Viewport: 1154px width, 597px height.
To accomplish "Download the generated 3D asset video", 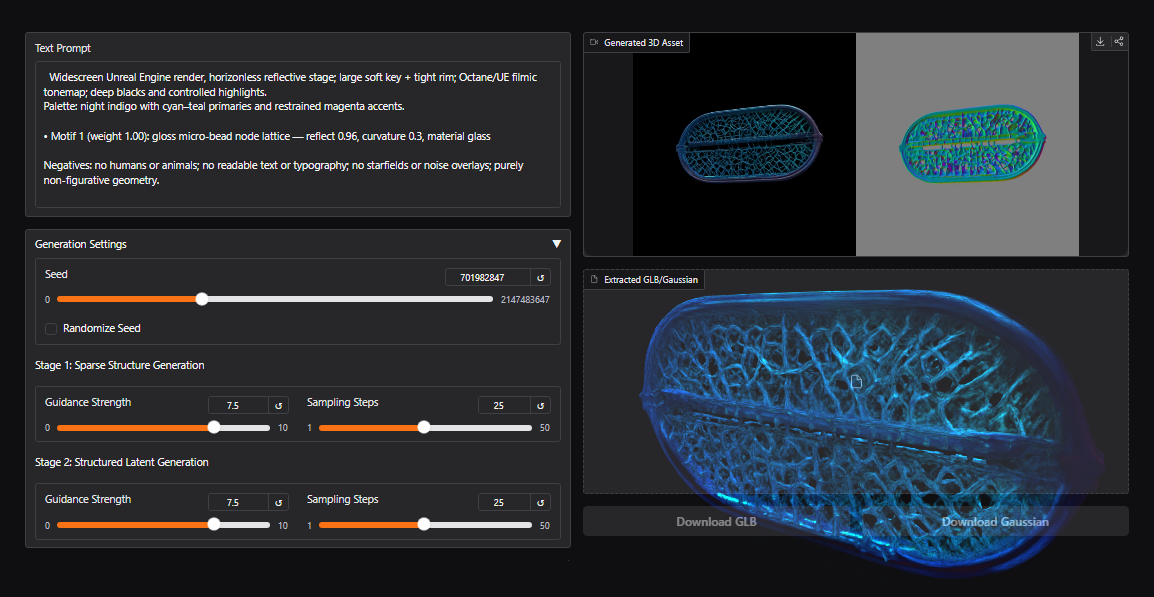I will point(1100,42).
